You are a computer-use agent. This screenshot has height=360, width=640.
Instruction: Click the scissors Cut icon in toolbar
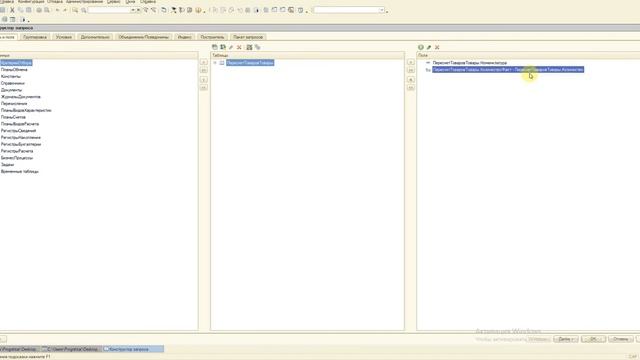point(12,10)
